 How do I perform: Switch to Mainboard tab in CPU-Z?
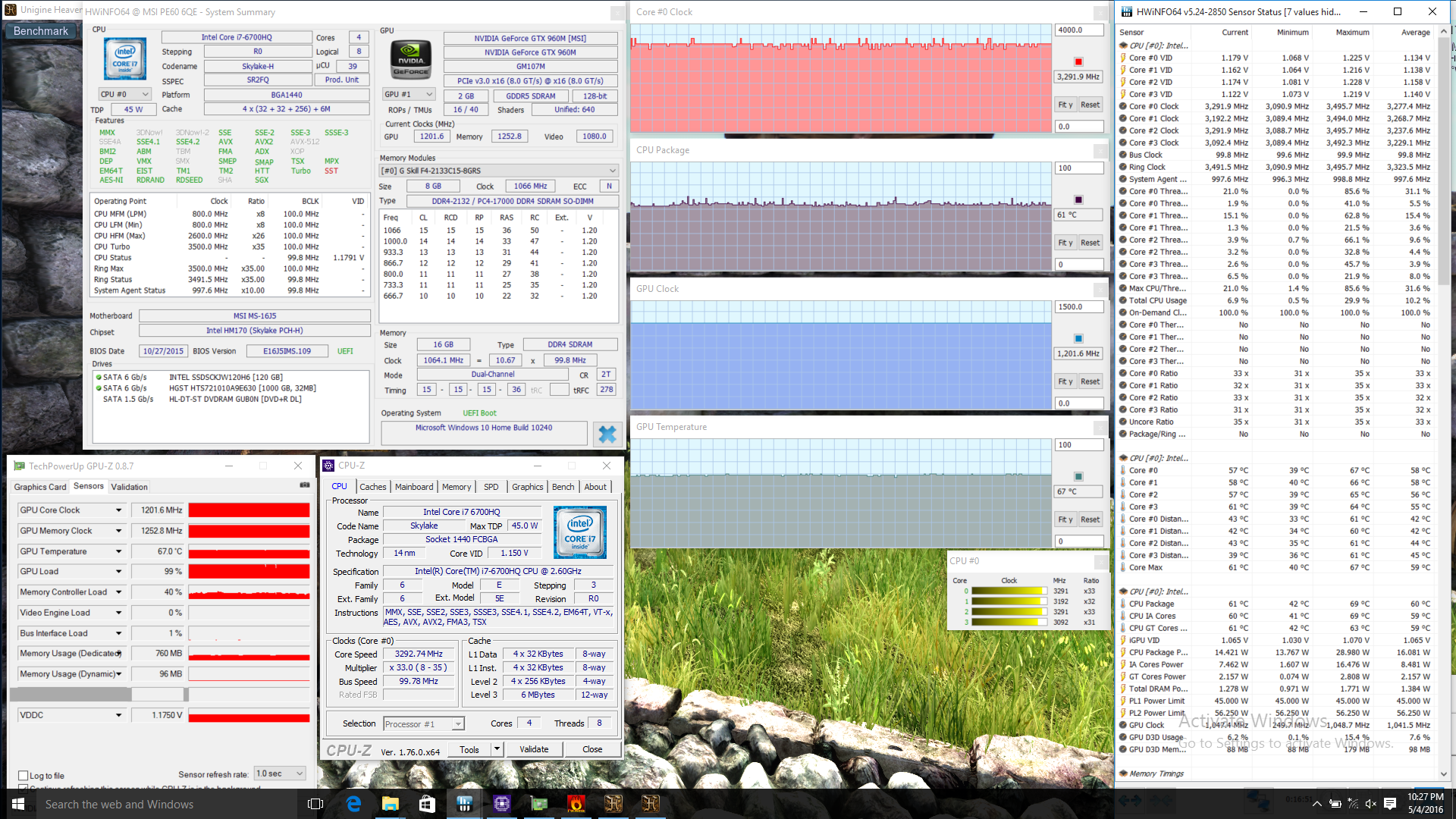click(414, 487)
